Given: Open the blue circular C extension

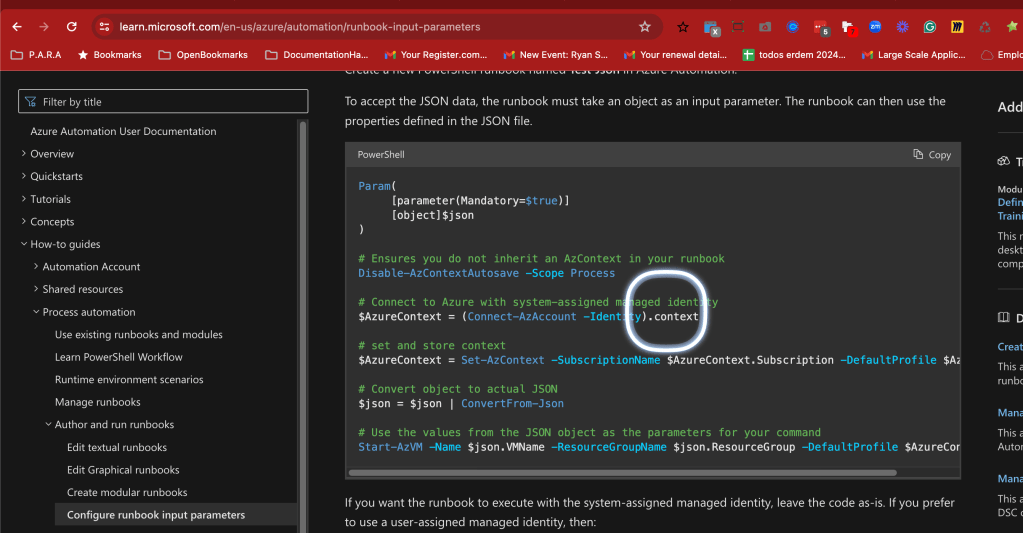Looking at the screenshot, I should point(793,27).
